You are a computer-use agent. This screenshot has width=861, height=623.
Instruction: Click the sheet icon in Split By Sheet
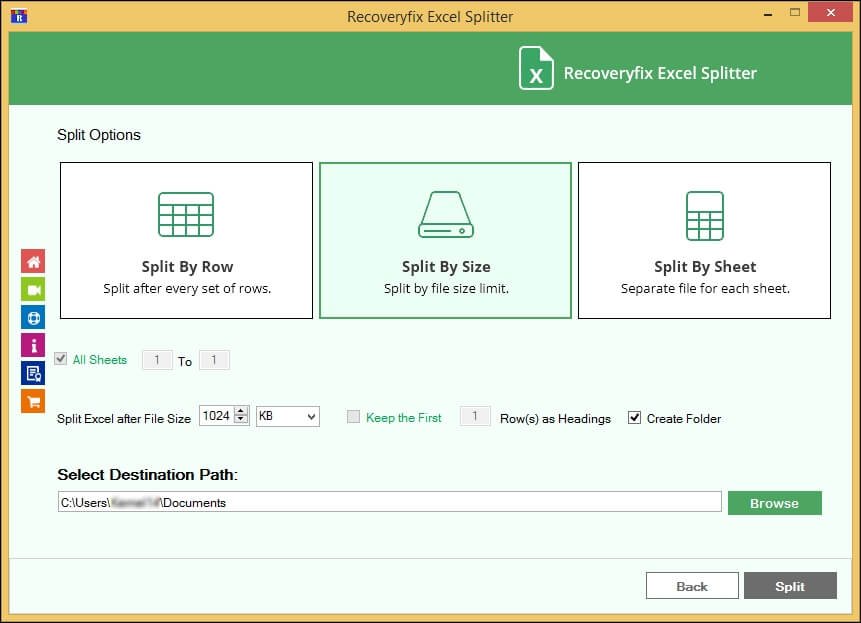pos(705,216)
